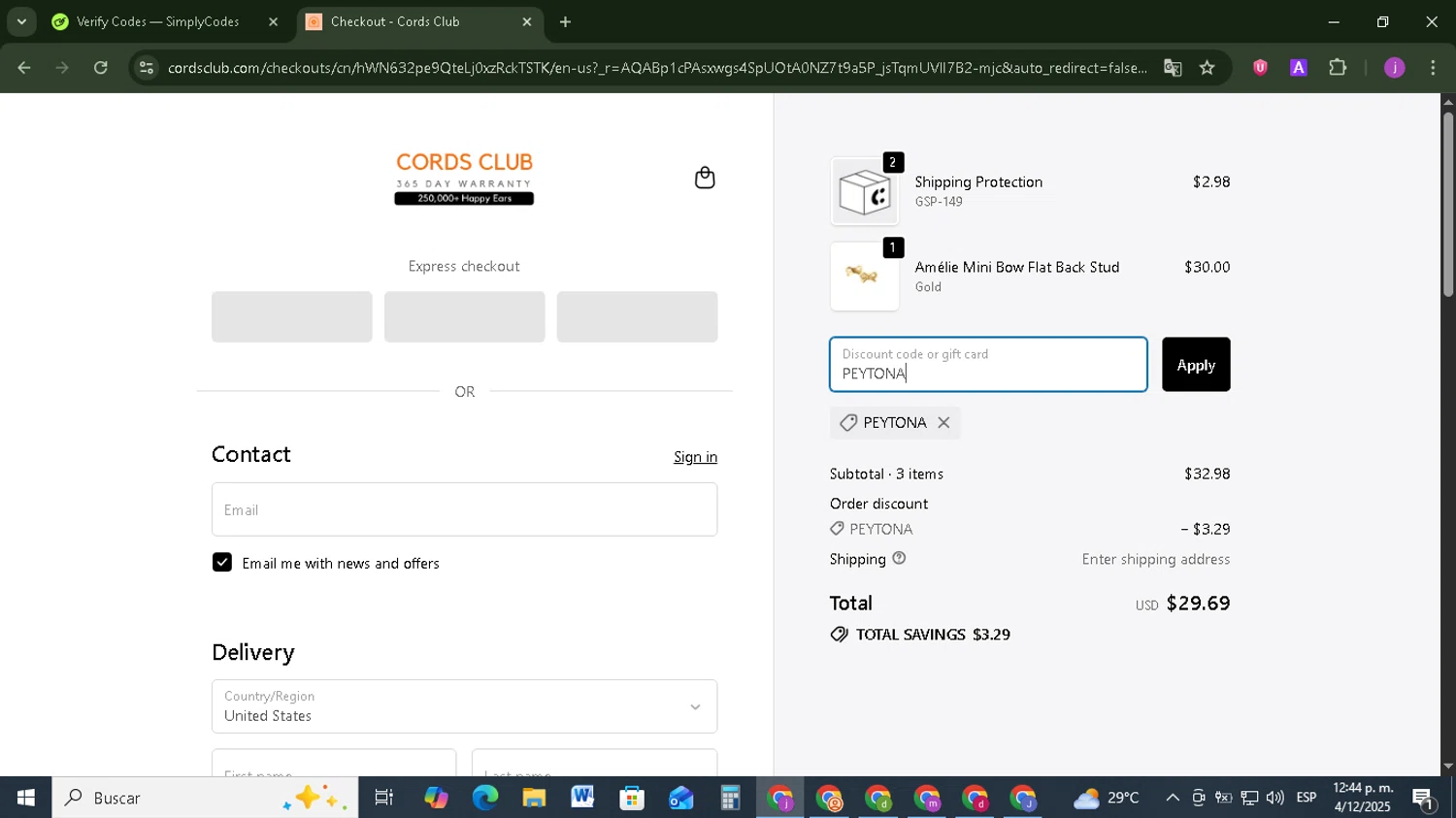
Task: Click the Windows search box Buscar
Action: [x=205, y=798]
